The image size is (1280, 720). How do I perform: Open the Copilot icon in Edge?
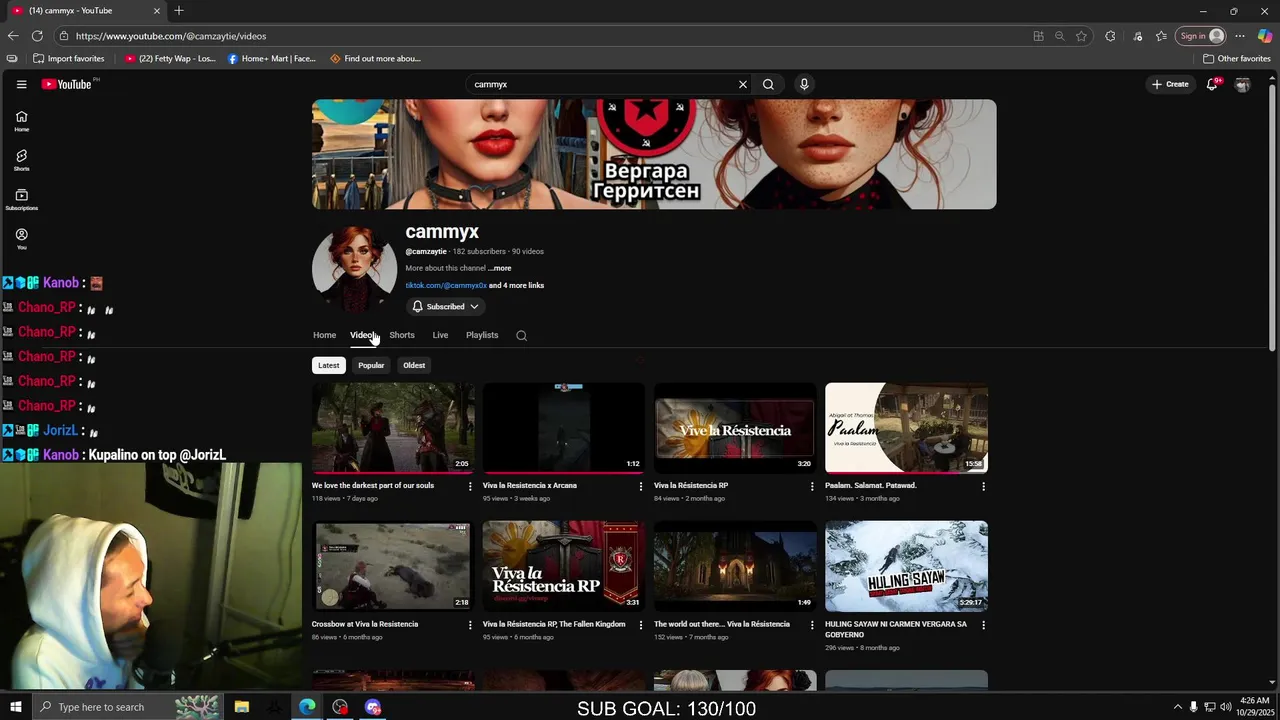tap(1264, 36)
